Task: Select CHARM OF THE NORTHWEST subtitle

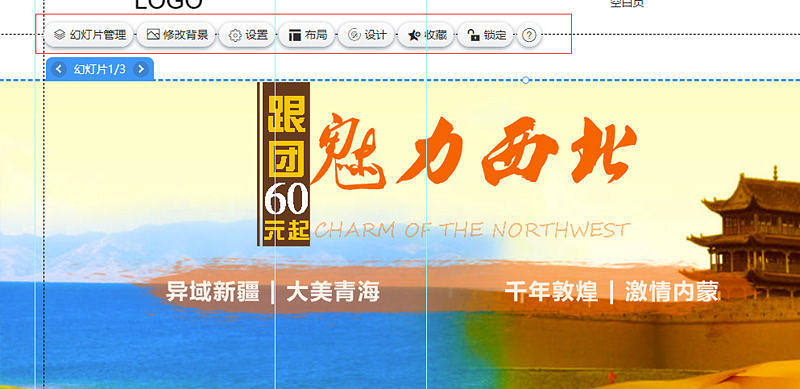Action: [x=472, y=230]
